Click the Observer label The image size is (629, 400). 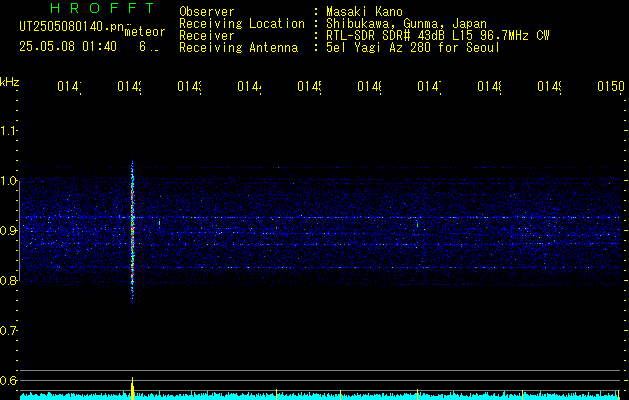pos(207,12)
